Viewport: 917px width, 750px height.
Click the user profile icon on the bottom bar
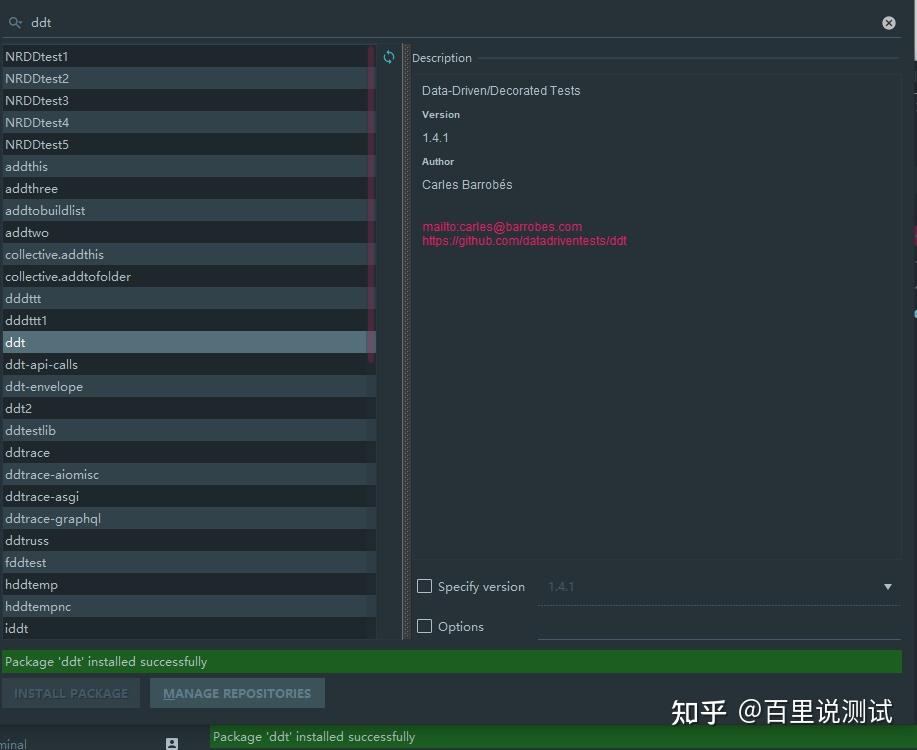(x=171, y=742)
